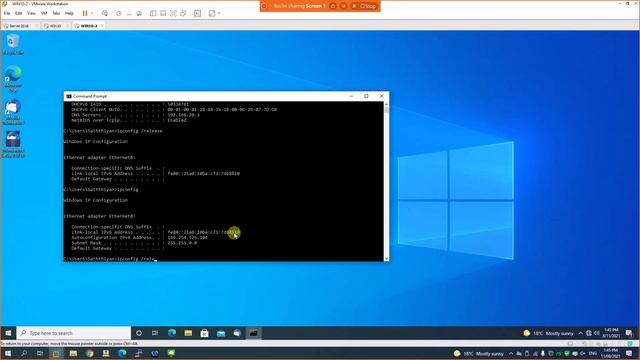Click the guest network tray icon

point(589,333)
